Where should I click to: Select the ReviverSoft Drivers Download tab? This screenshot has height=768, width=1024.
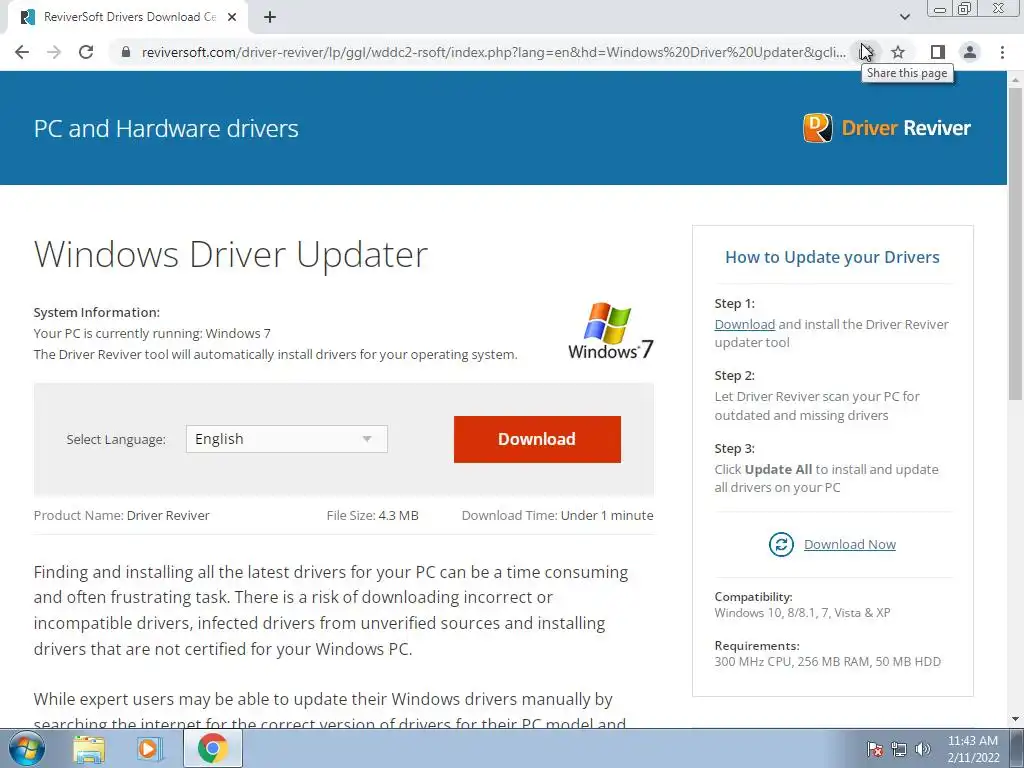point(128,17)
